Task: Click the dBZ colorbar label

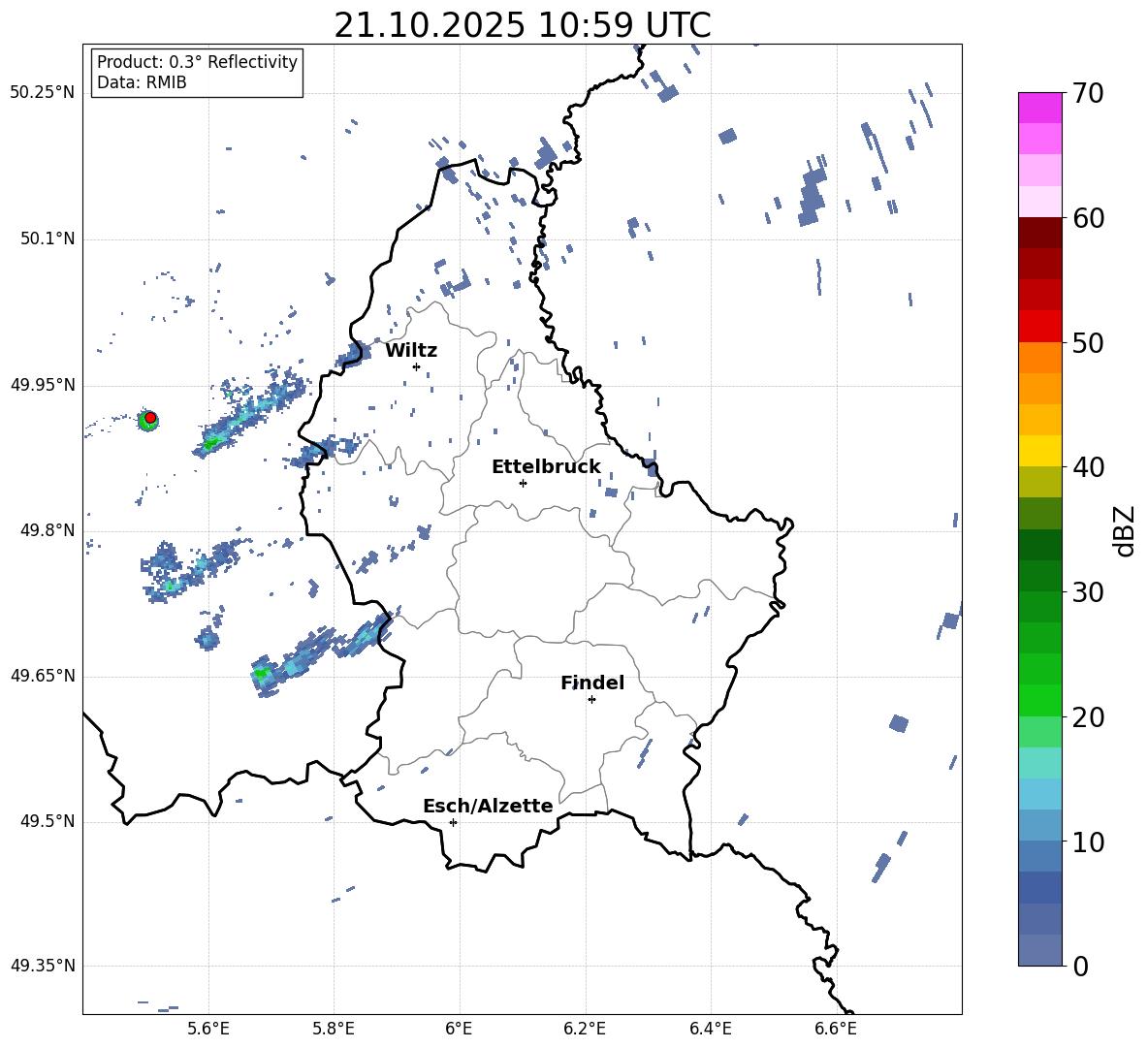Action: [1123, 530]
